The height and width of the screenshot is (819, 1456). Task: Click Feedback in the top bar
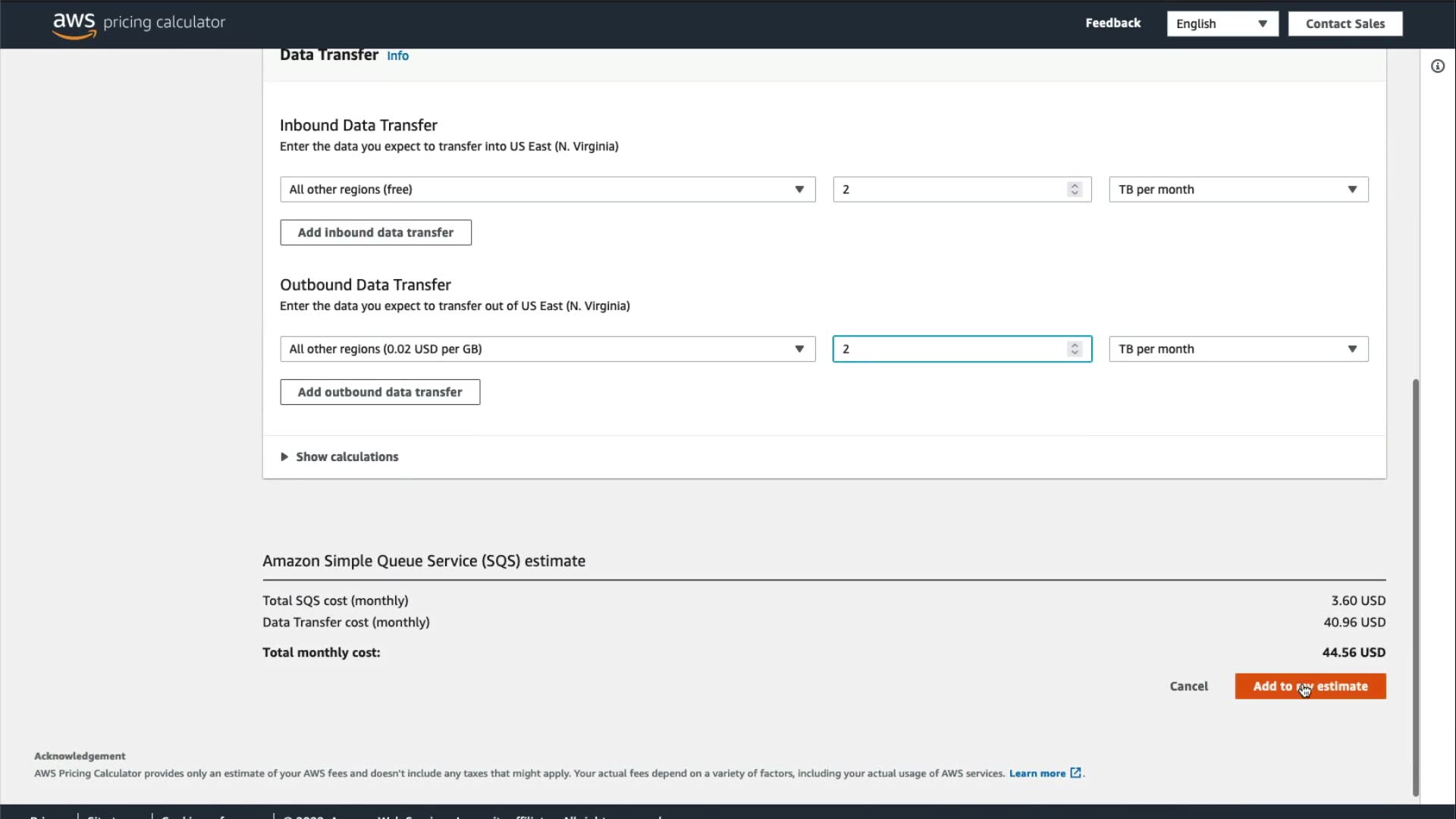(1112, 24)
